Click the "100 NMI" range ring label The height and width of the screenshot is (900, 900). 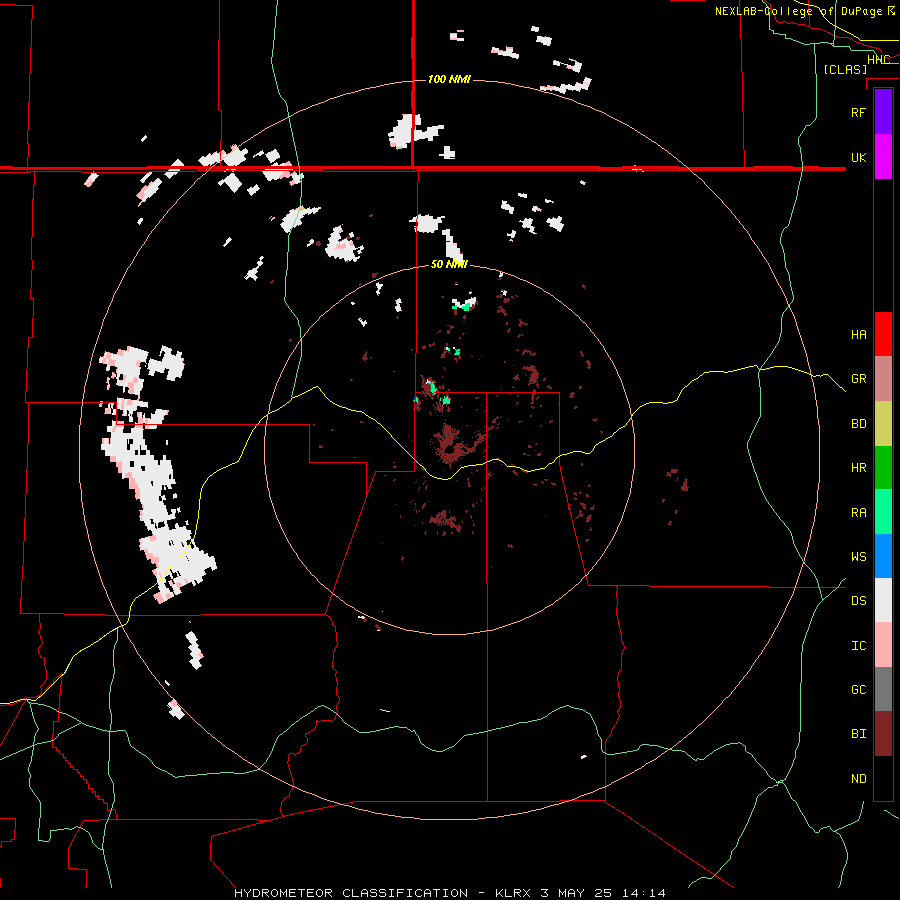(449, 79)
